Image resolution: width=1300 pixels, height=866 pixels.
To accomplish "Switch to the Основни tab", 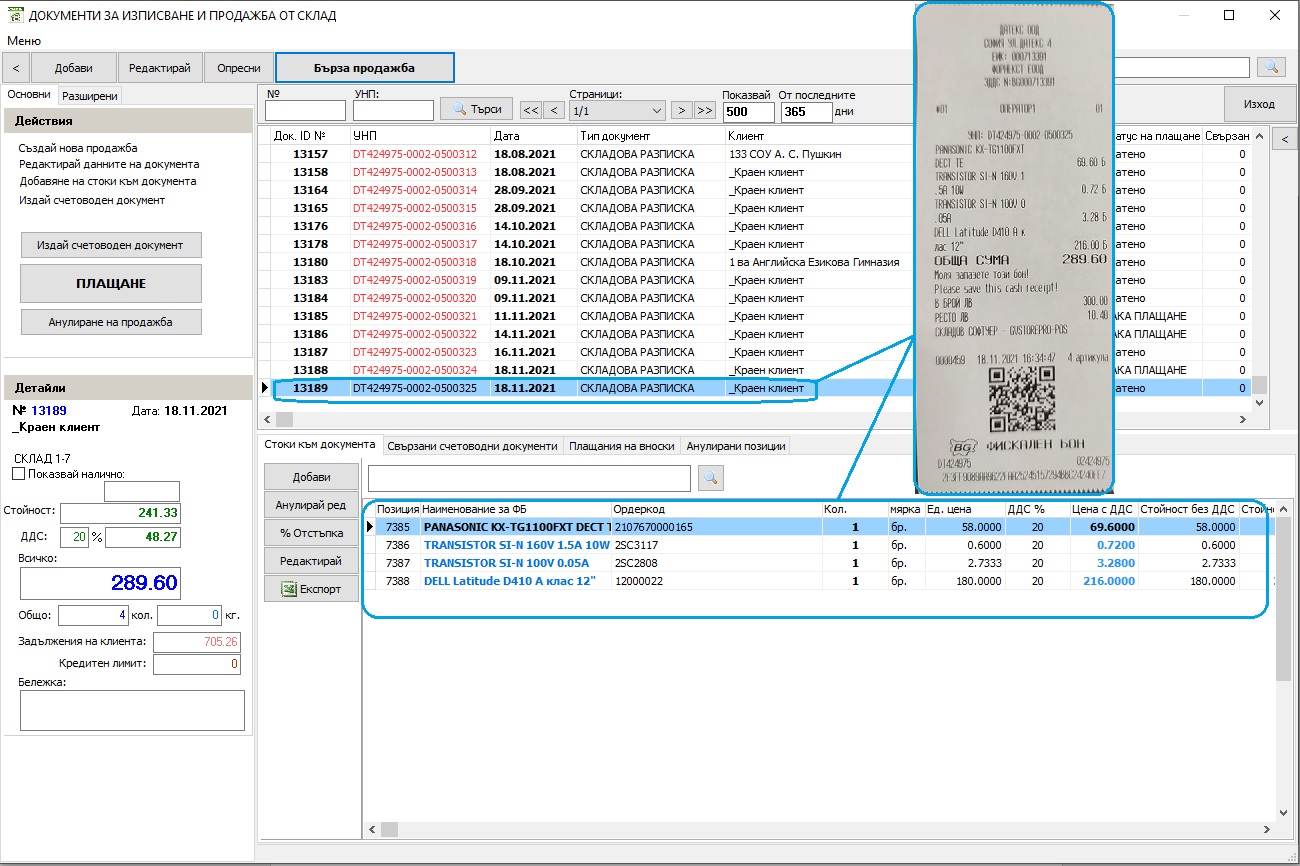I will click(29, 95).
